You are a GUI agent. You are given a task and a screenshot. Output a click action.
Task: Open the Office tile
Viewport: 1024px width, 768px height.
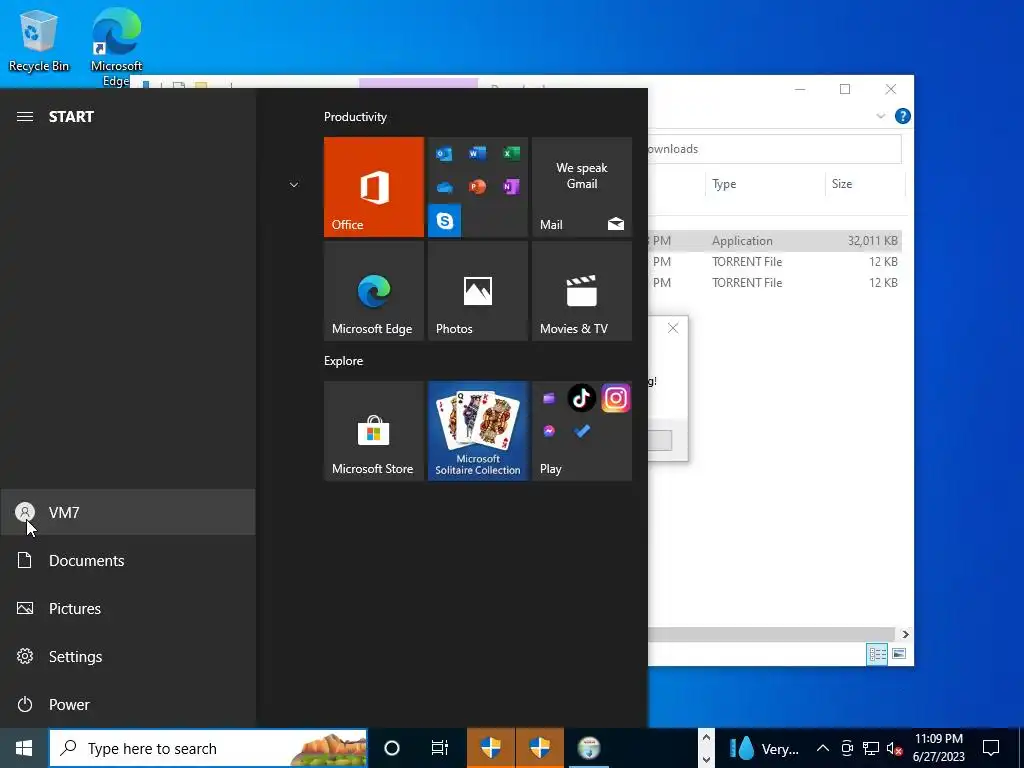374,187
